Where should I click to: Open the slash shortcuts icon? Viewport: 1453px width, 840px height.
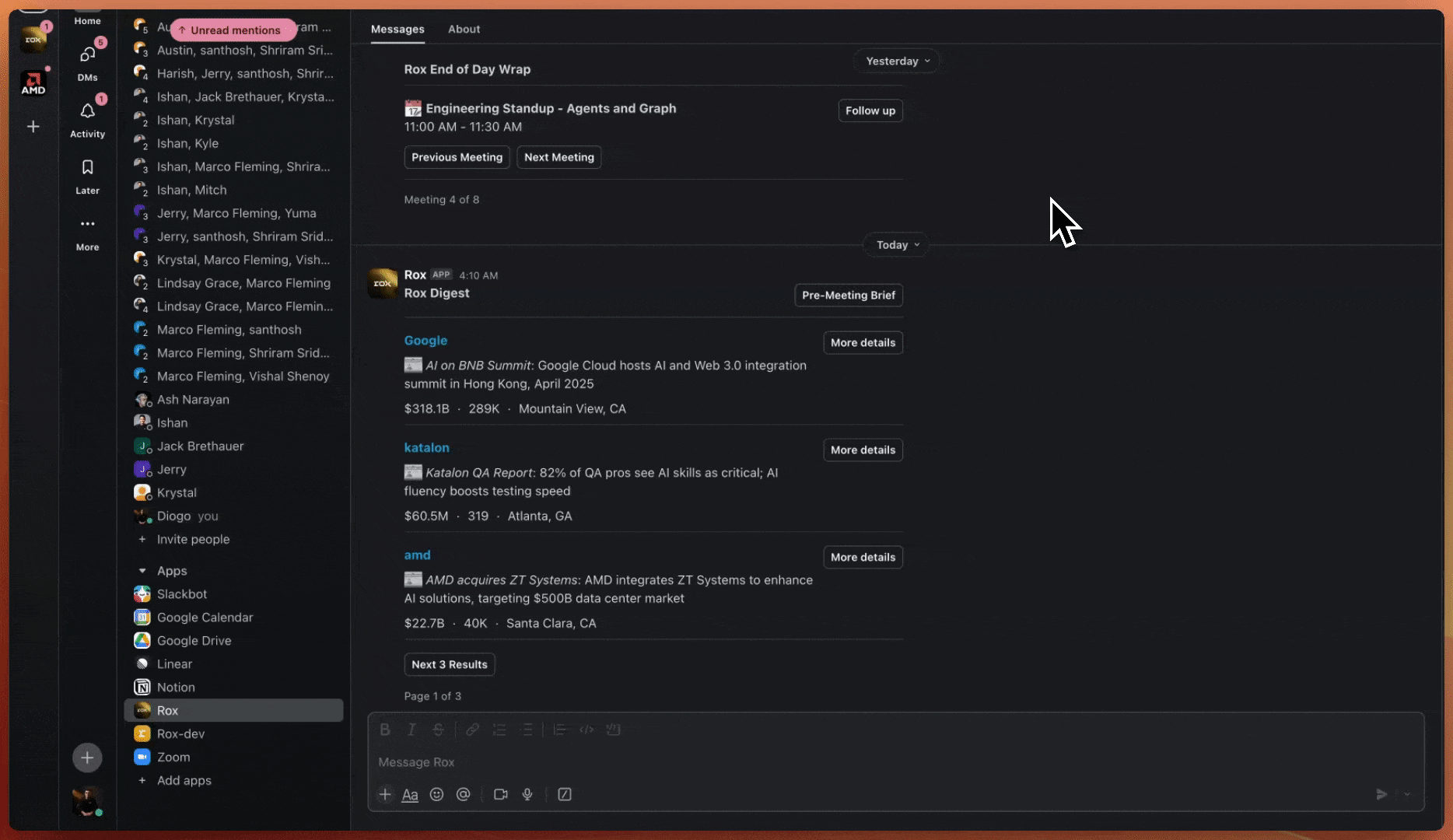565,794
